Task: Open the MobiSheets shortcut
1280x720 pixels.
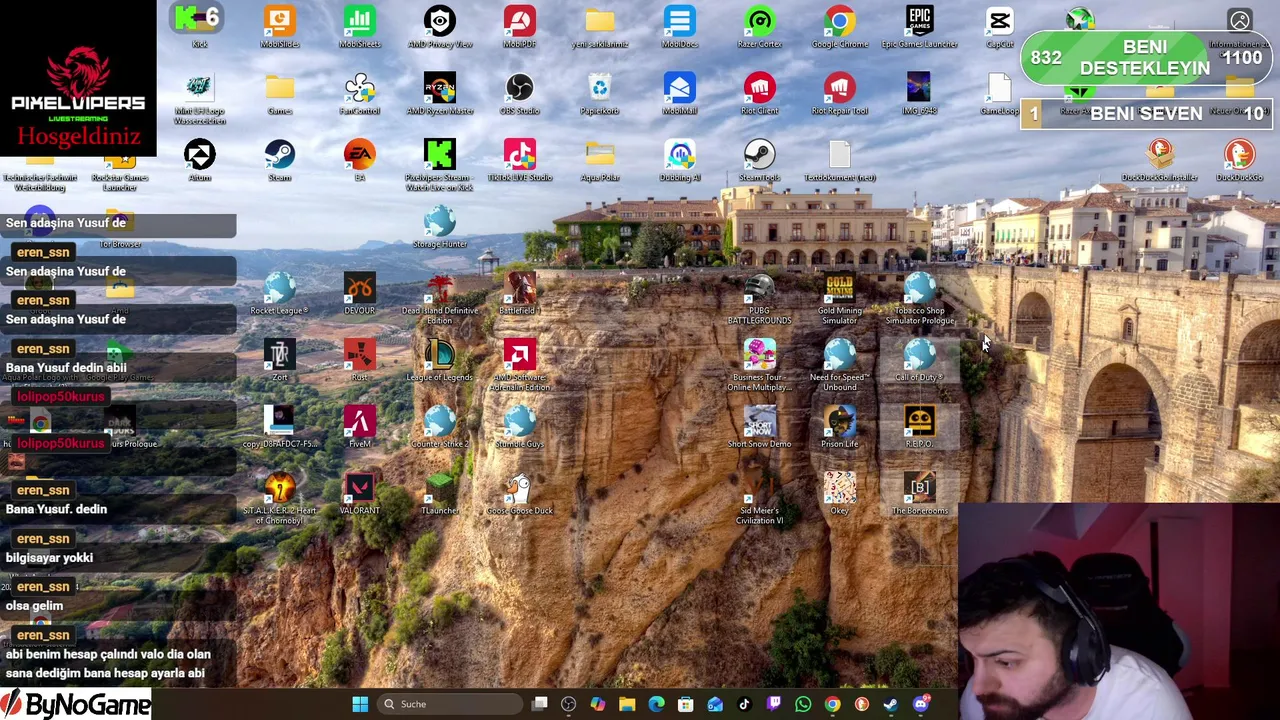Action: pyautogui.click(x=359, y=27)
